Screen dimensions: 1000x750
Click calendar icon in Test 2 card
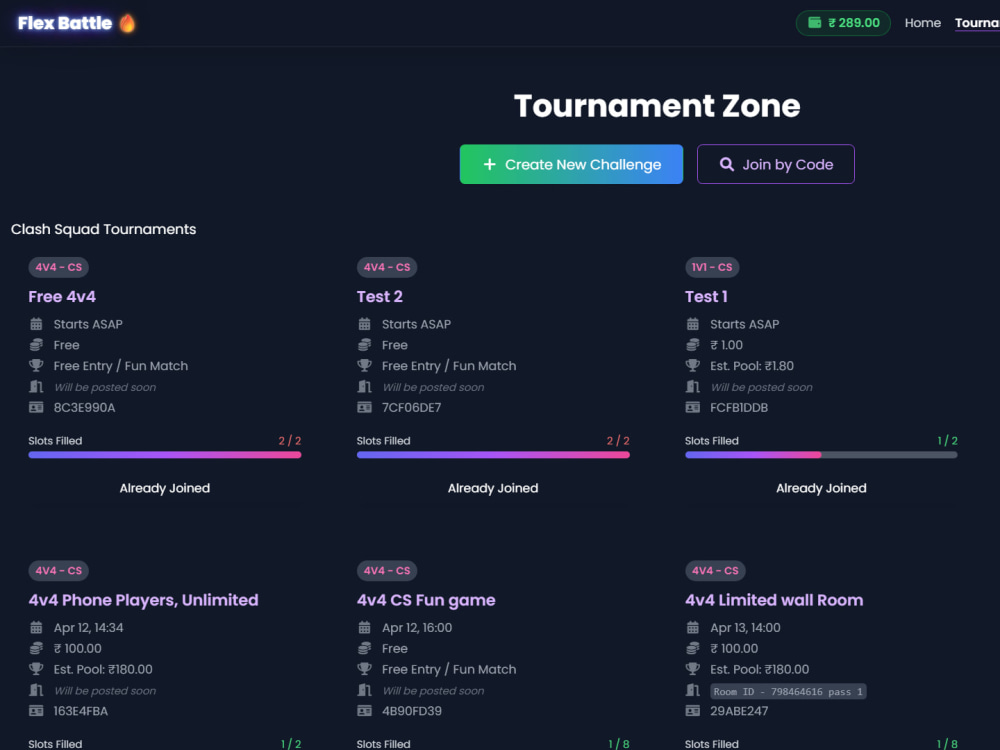pos(364,324)
